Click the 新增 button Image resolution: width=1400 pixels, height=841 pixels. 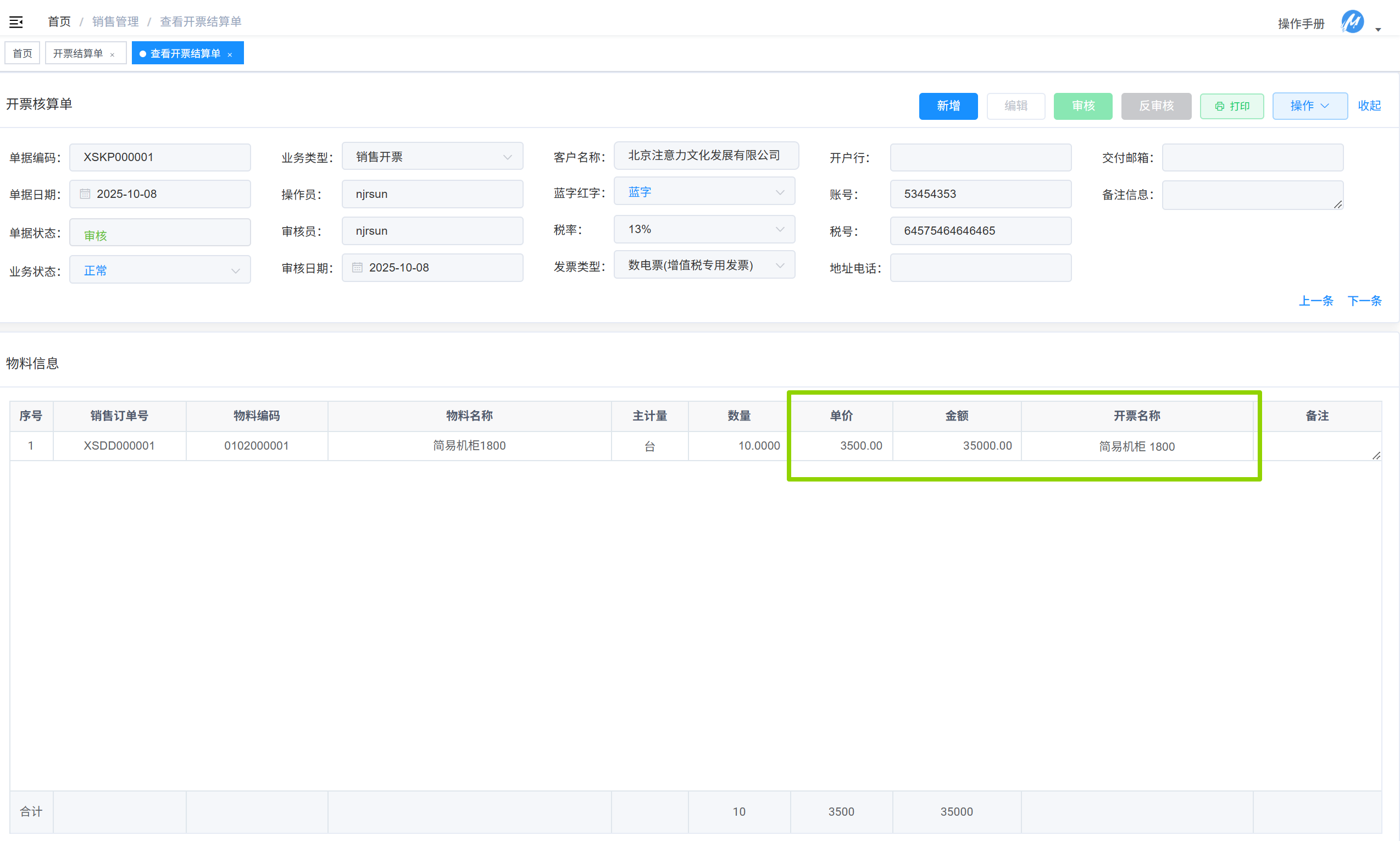coord(947,106)
